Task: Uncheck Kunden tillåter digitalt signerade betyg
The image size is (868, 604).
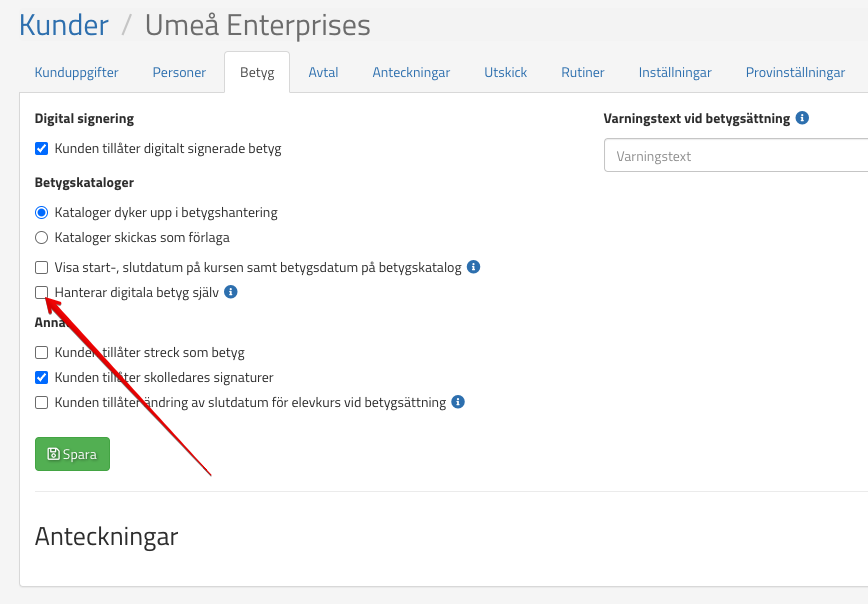Action: pyautogui.click(x=41, y=149)
